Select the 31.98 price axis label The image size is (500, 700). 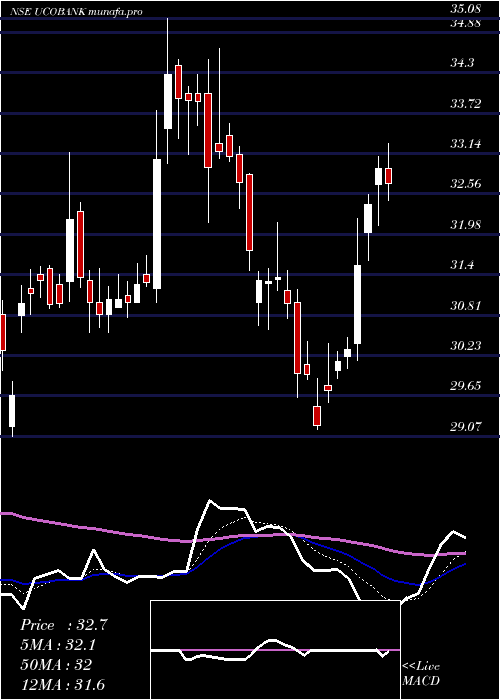[465, 225]
